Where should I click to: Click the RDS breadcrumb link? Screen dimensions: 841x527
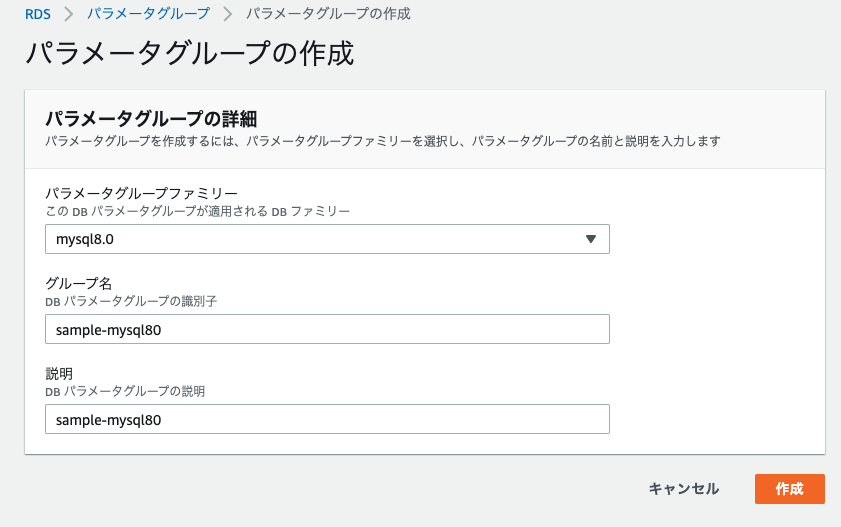38,14
